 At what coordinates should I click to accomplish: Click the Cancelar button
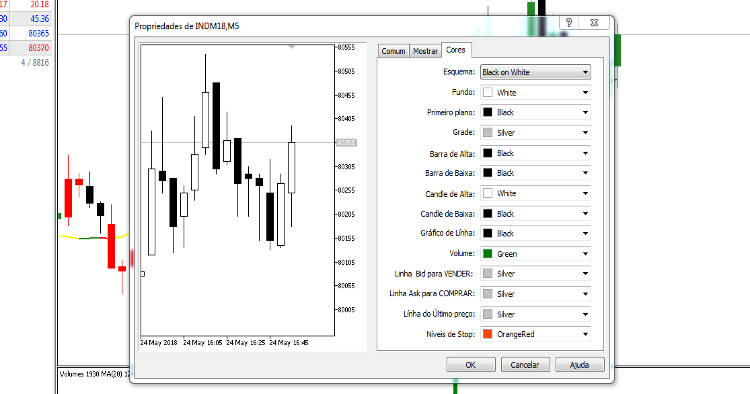[525, 365]
